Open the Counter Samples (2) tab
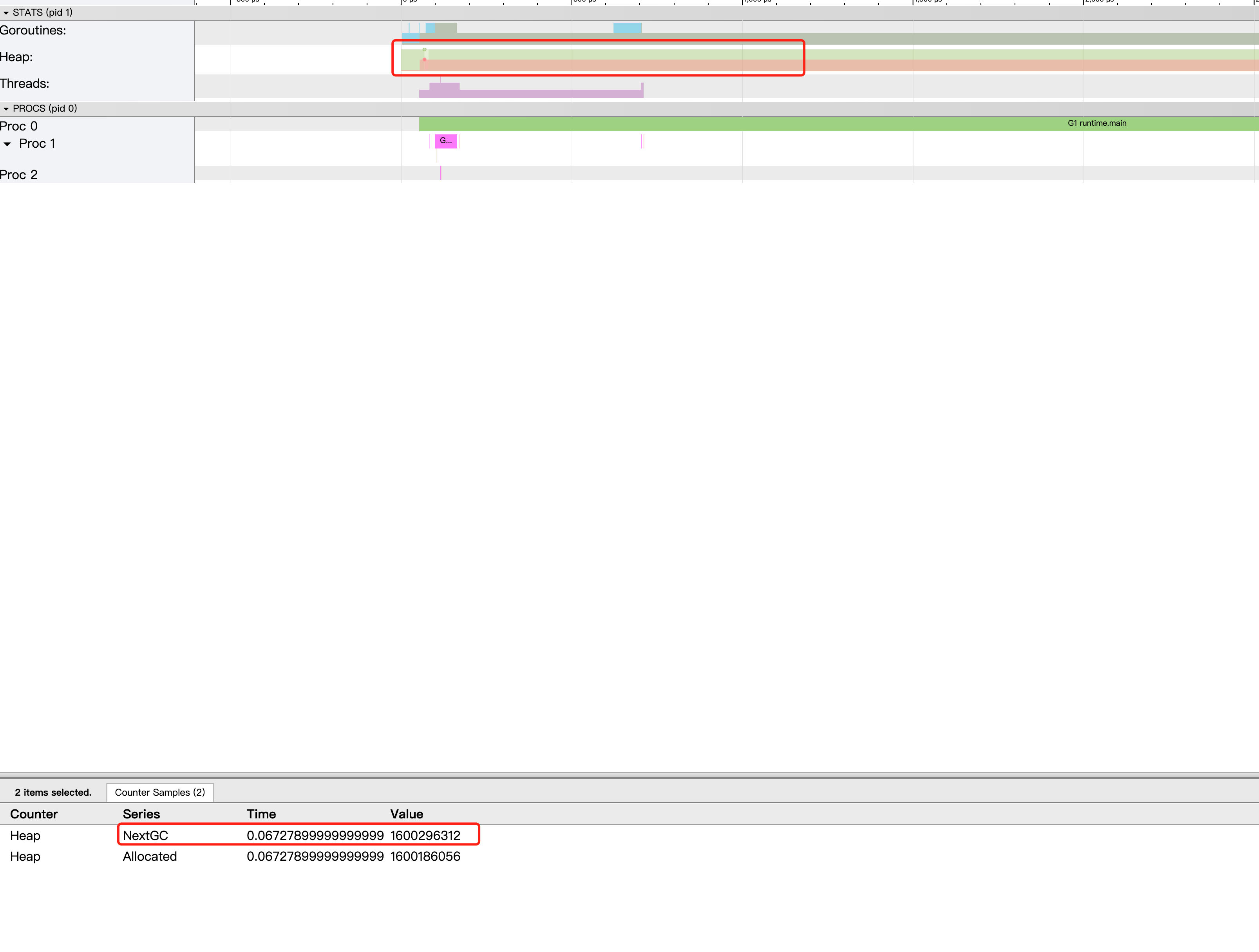1259x952 pixels. (x=159, y=792)
